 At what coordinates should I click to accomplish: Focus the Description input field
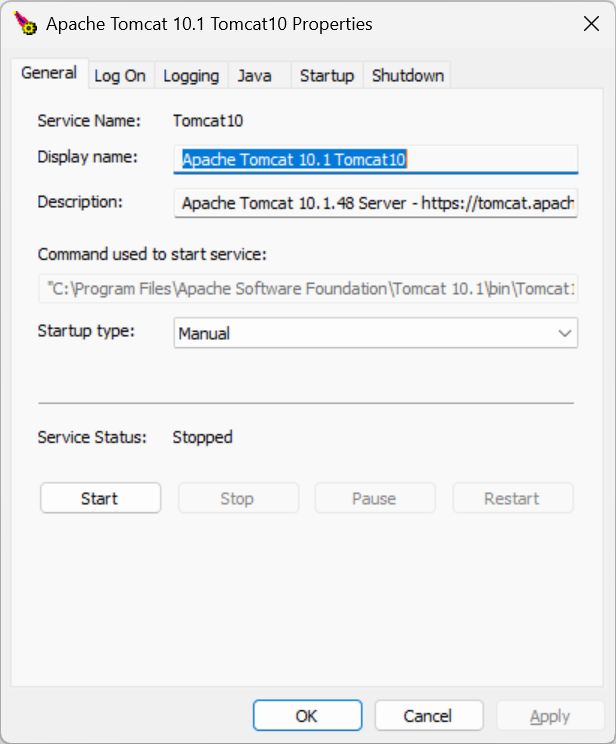[375, 204]
